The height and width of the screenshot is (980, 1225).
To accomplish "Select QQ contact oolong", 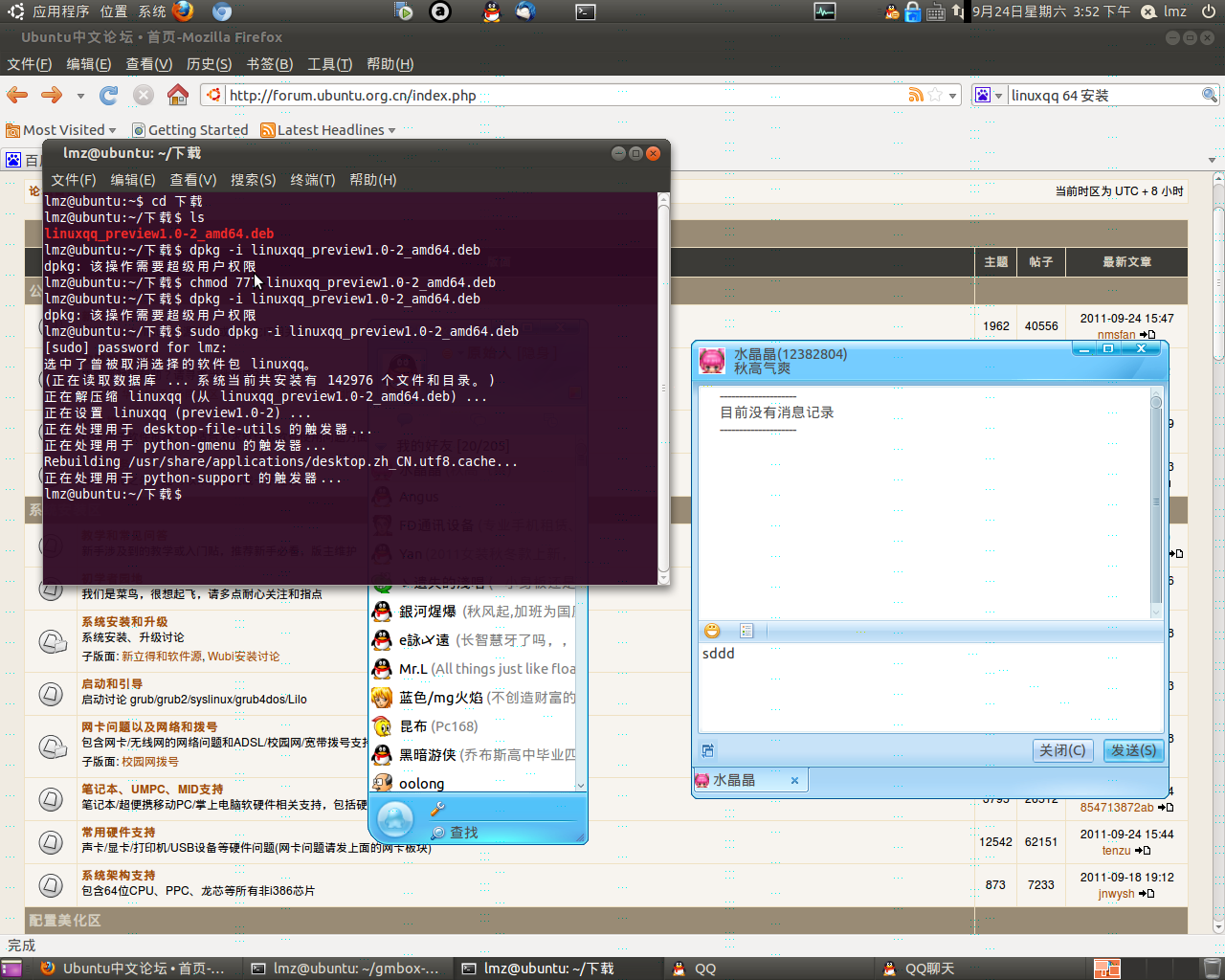I will click(475, 783).
